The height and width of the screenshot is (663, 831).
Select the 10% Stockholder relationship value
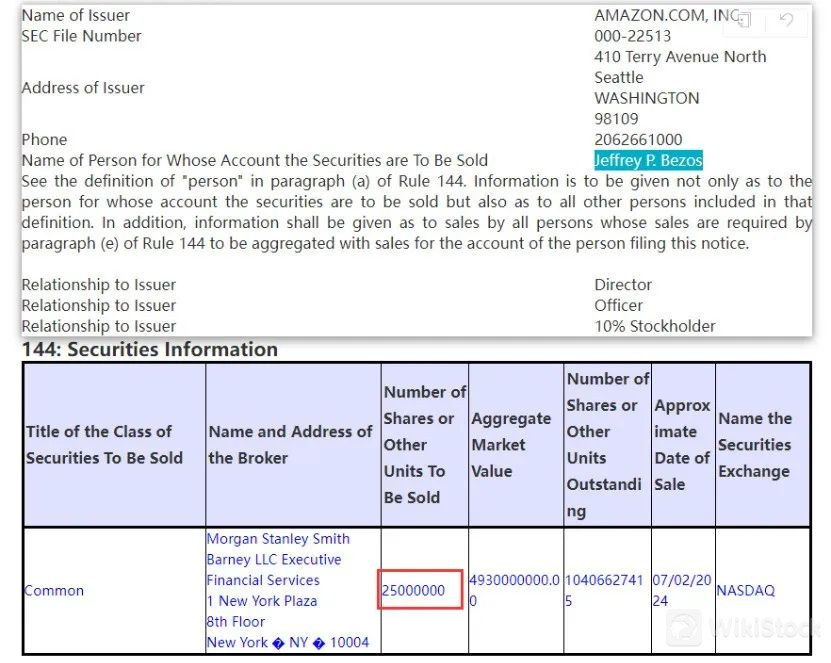pyautogui.click(x=655, y=326)
